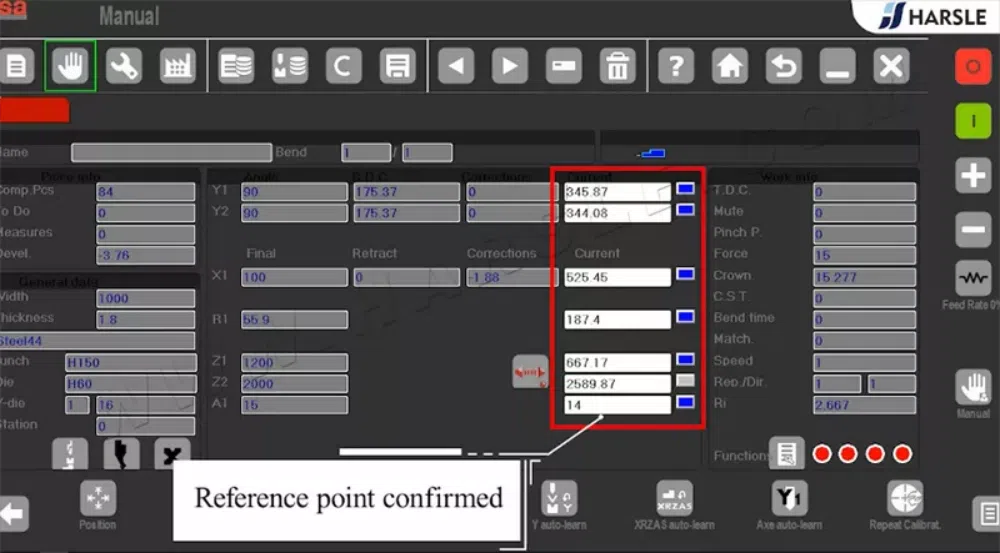Toggle blue indicator beside X1 current 525.45
This screenshot has width=1000, height=553.
pyautogui.click(x=685, y=274)
